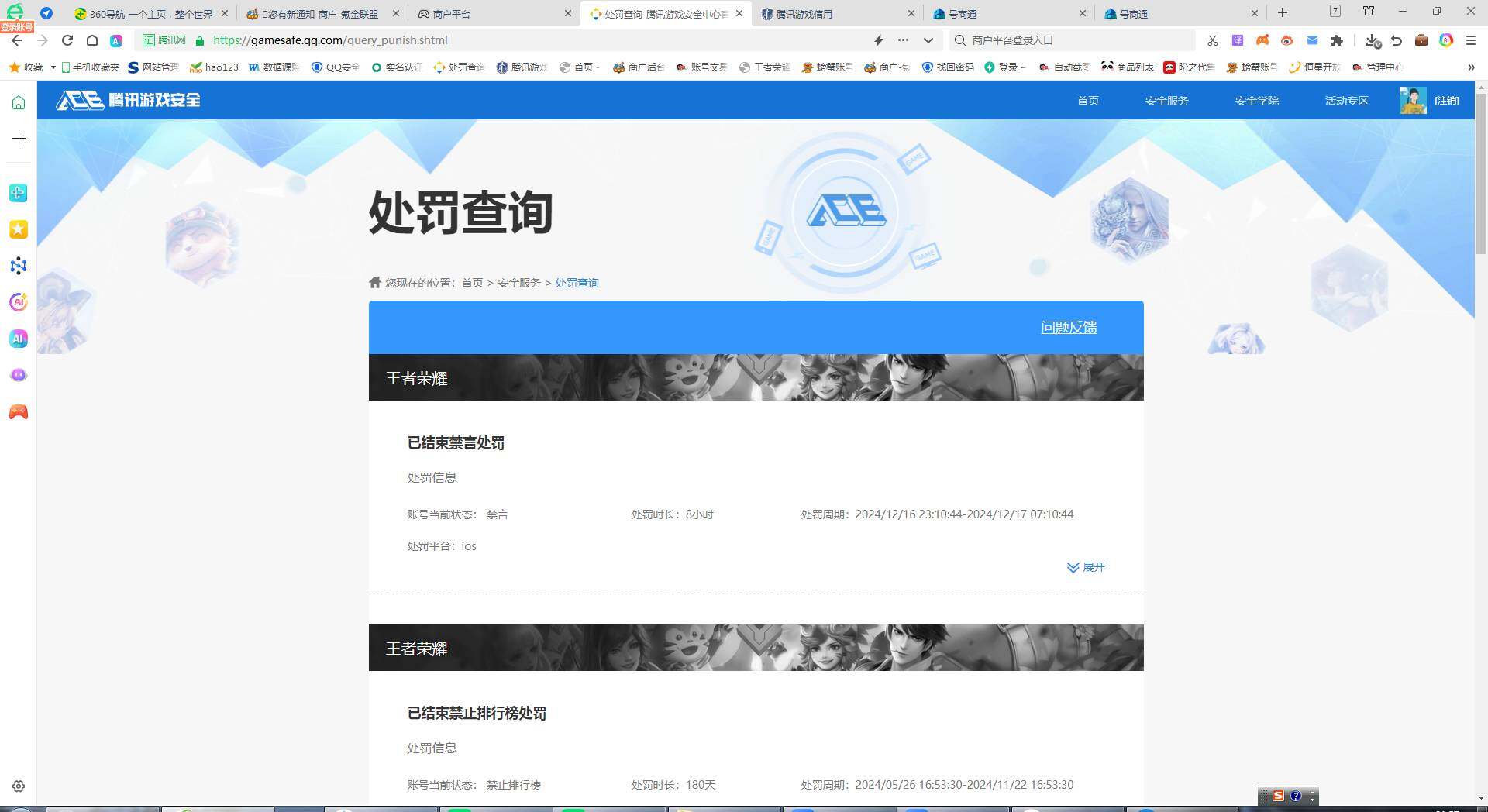Open the 安全服务 breadcrumb link

[x=518, y=282]
